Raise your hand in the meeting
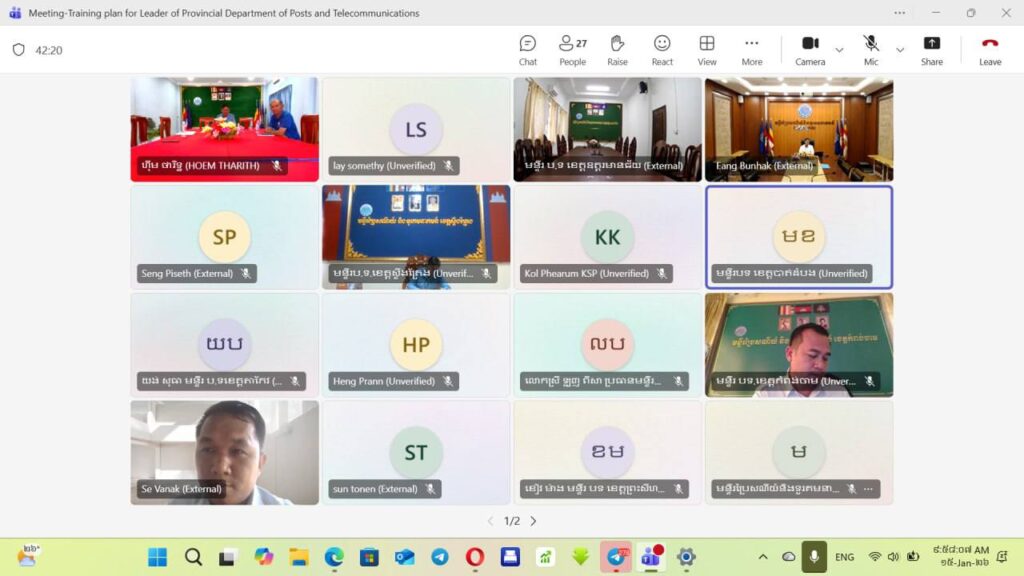1024x576 pixels. (617, 50)
